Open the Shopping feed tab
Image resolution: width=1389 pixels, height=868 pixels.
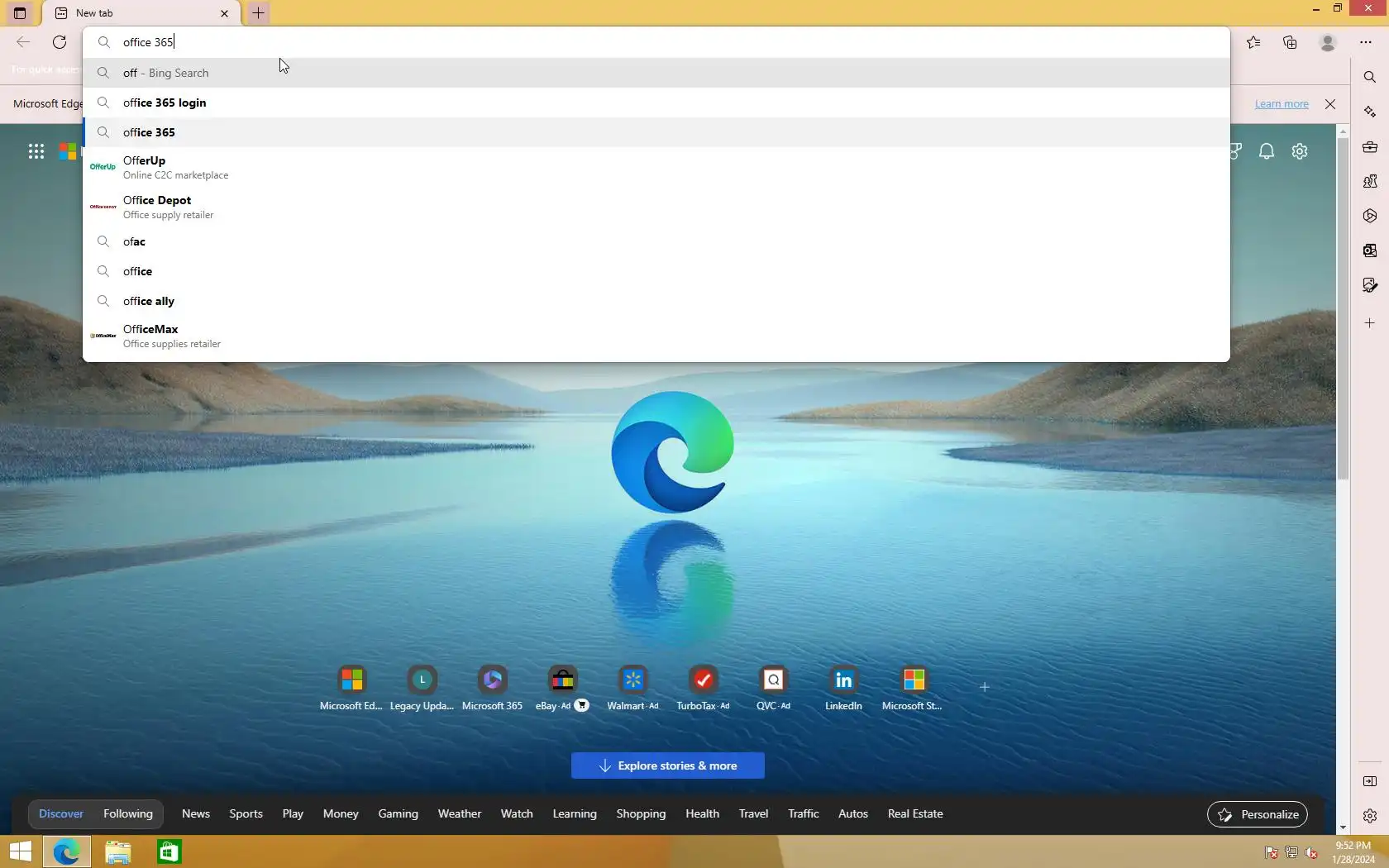[x=641, y=813]
